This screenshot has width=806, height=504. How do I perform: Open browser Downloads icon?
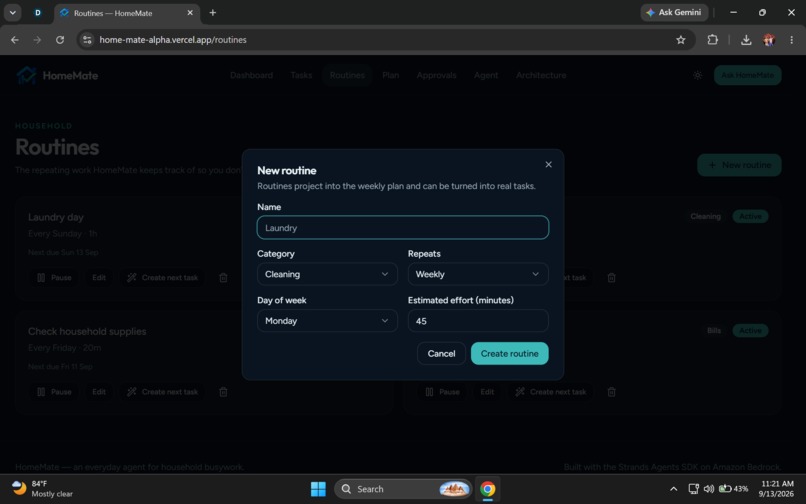746,40
